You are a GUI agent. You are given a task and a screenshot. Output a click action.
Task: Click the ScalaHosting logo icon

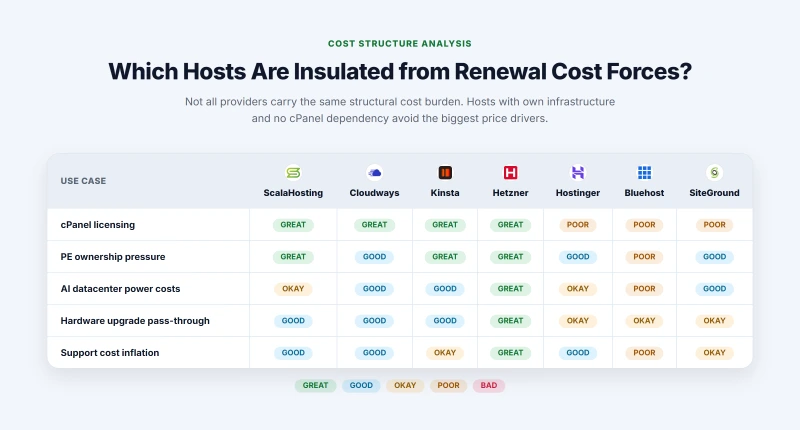pos(293,173)
